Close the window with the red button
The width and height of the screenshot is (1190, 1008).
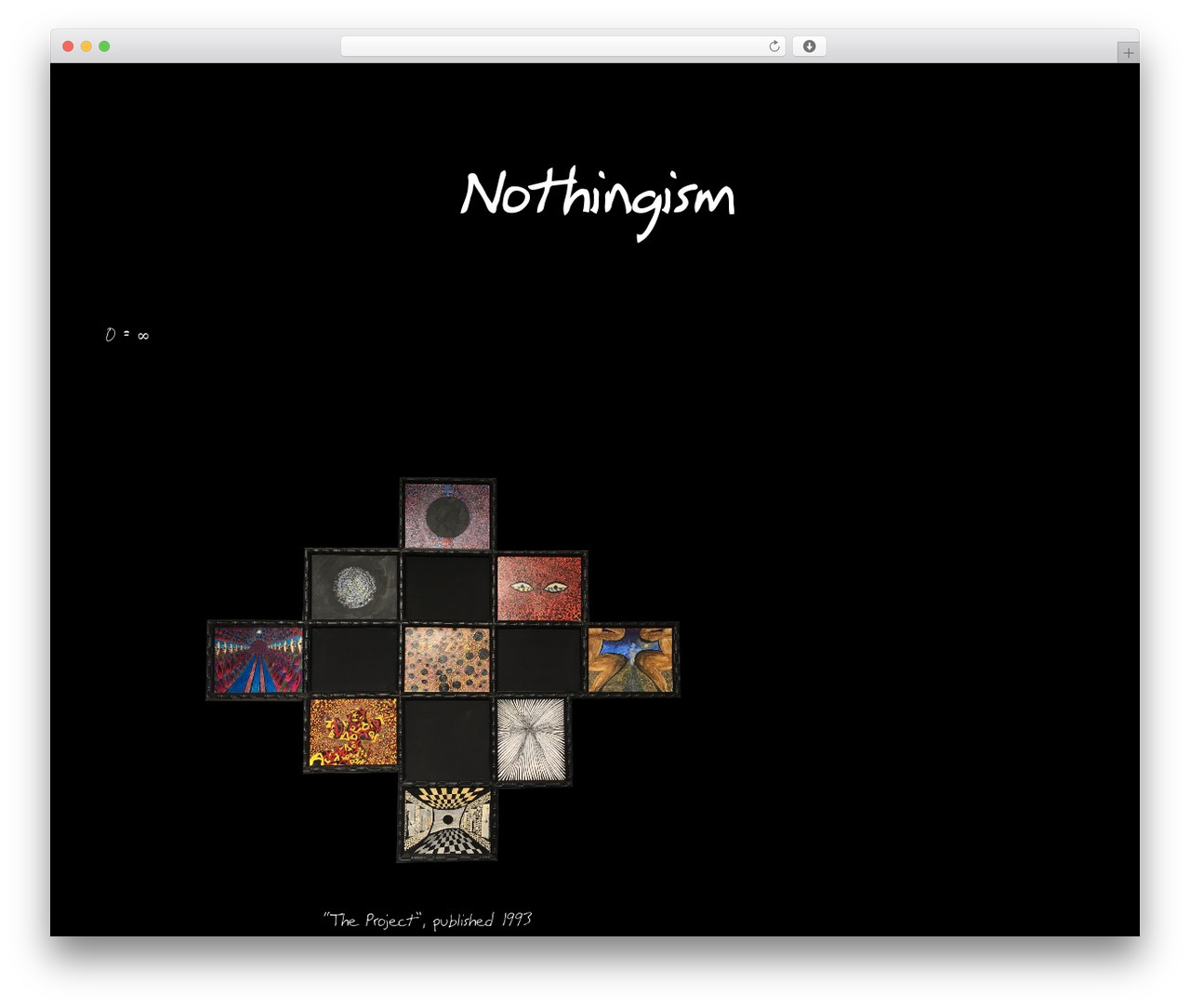[x=68, y=46]
